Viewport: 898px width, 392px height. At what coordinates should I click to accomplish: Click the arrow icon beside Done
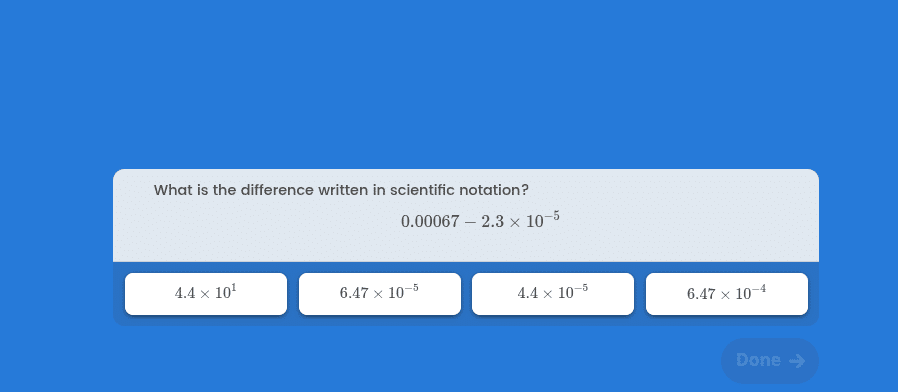coord(797,360)
